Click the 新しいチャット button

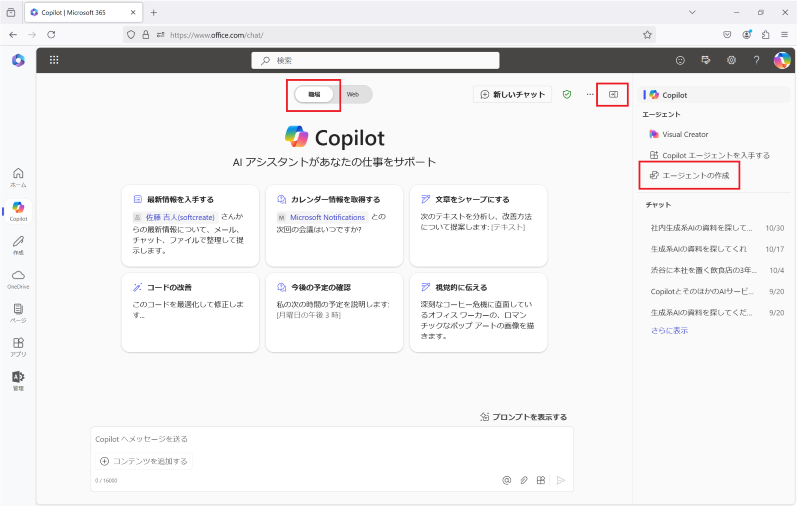(513, 94)
